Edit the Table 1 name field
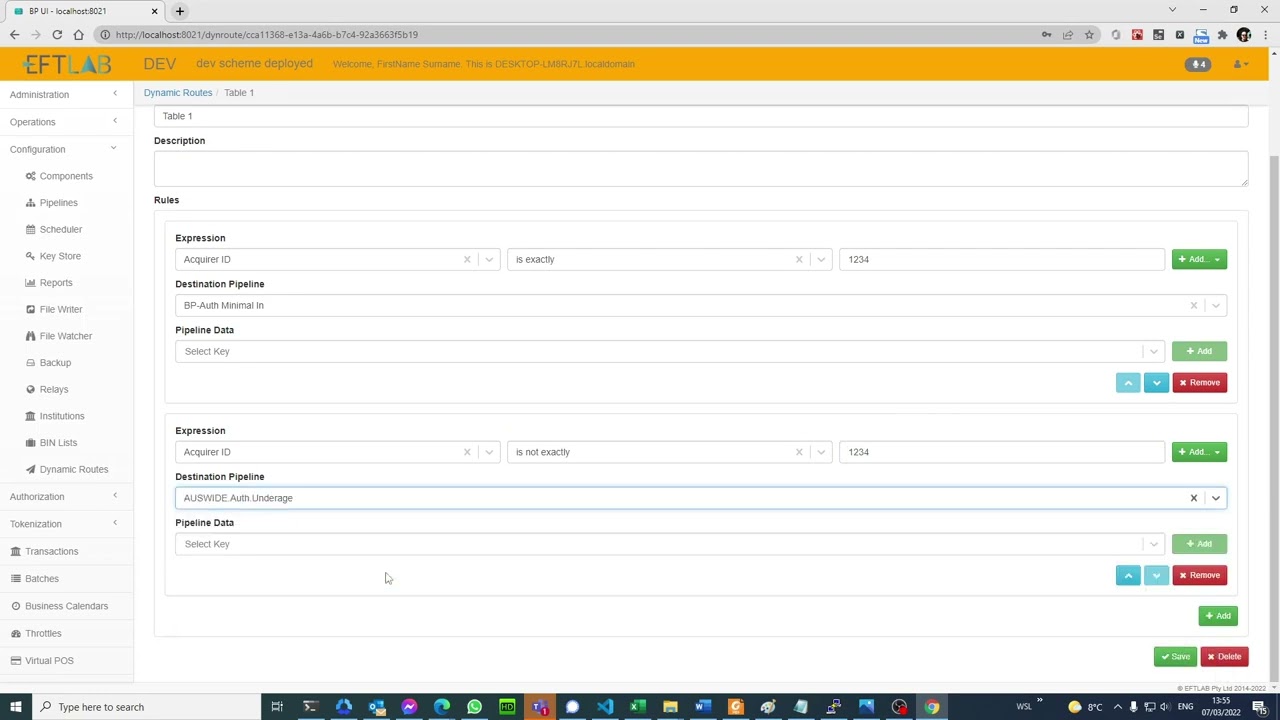1280x720 pixels. pyautogui.click(x=701, y=116)
